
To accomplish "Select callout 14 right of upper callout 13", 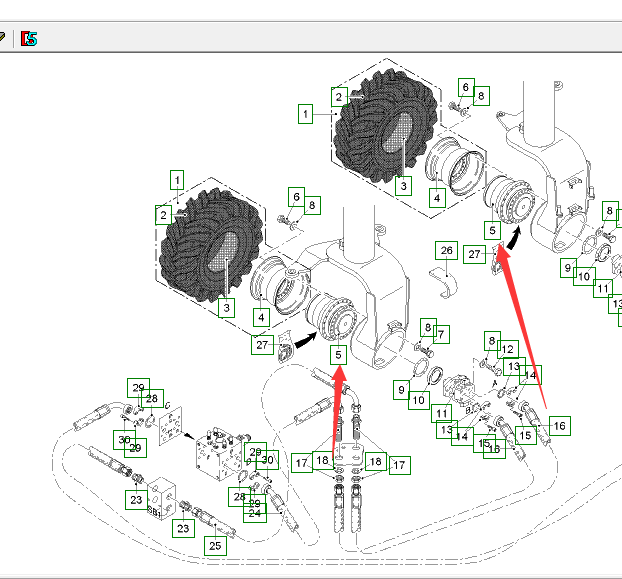I will pos(530,375).
